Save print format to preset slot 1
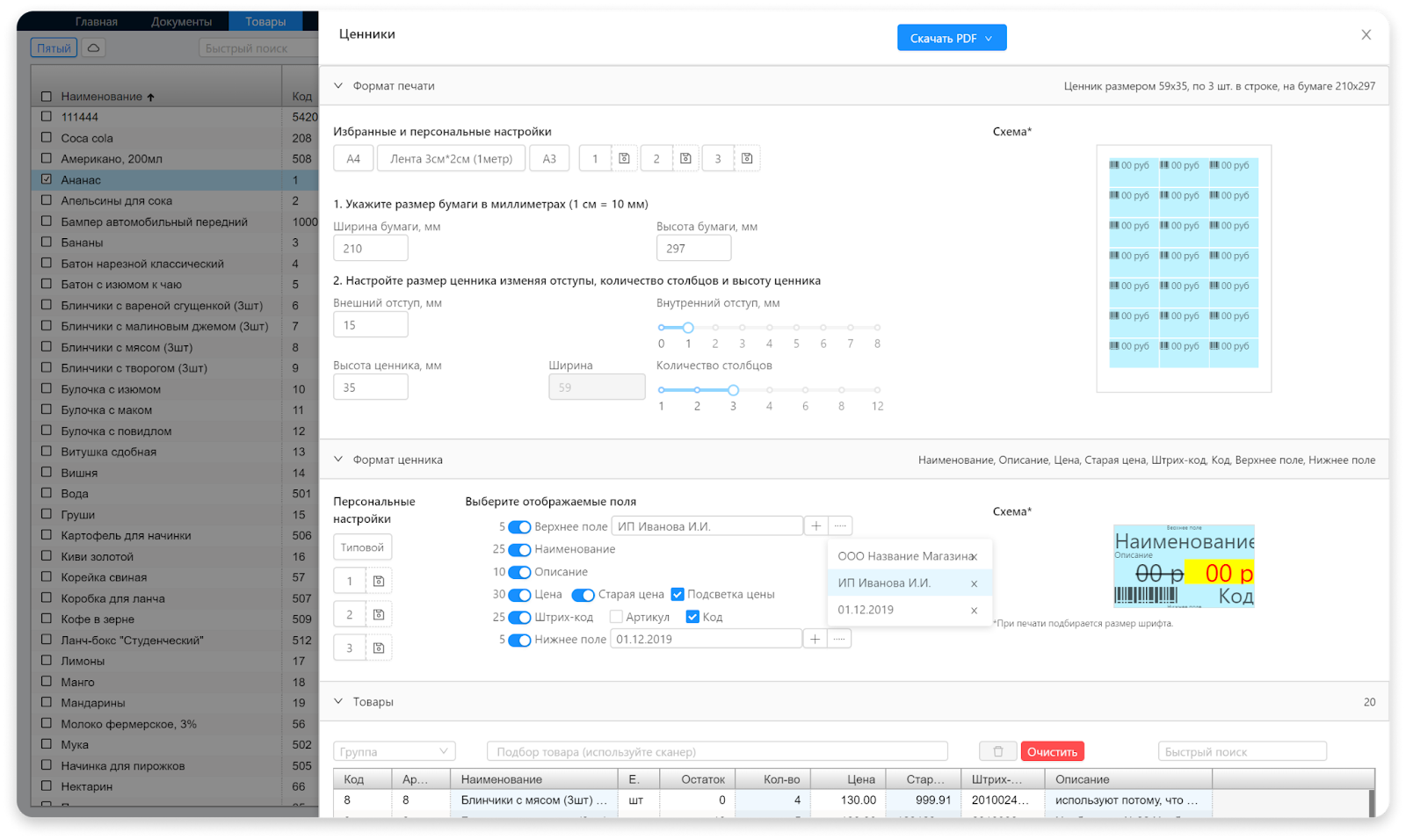Screen dimensions: 1406x840 [624, 159]
